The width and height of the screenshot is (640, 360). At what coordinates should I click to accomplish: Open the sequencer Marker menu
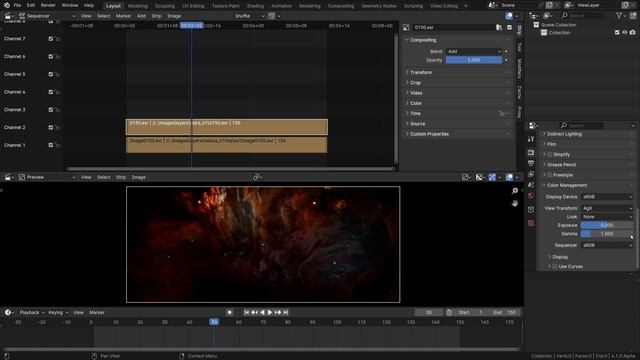(x=123, y=16)
